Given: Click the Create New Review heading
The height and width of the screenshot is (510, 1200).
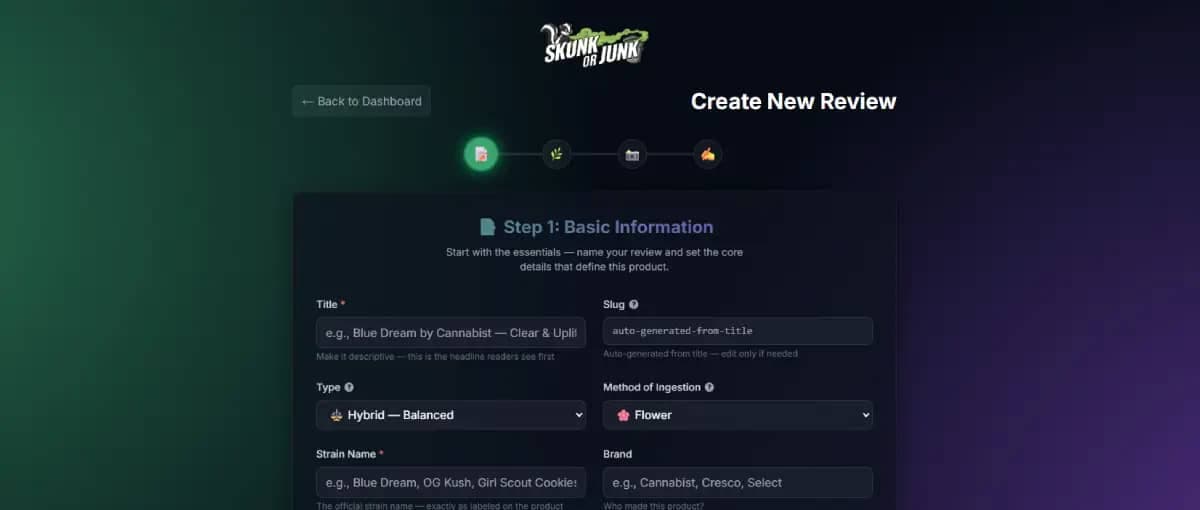Looking at the screenshot, I should click(x=793, y=101).
